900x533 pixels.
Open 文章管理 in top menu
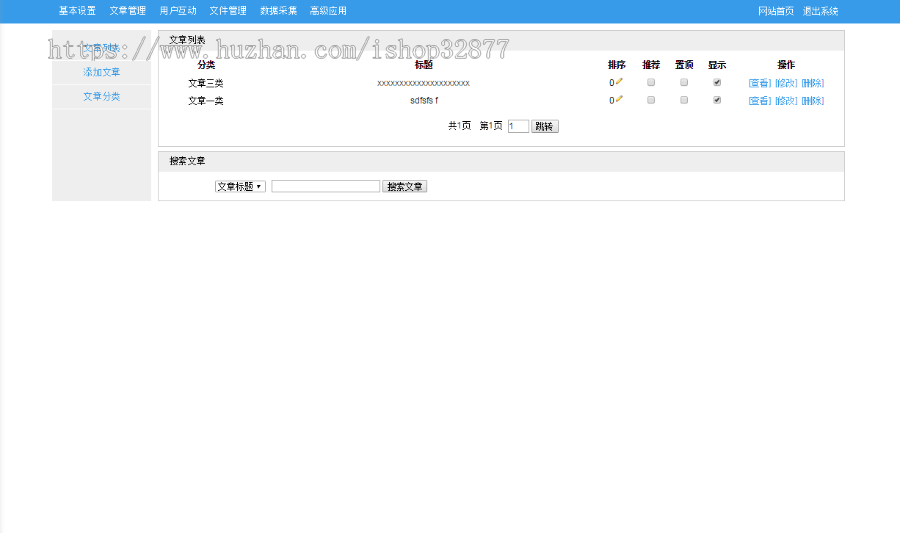coord(127,11)
